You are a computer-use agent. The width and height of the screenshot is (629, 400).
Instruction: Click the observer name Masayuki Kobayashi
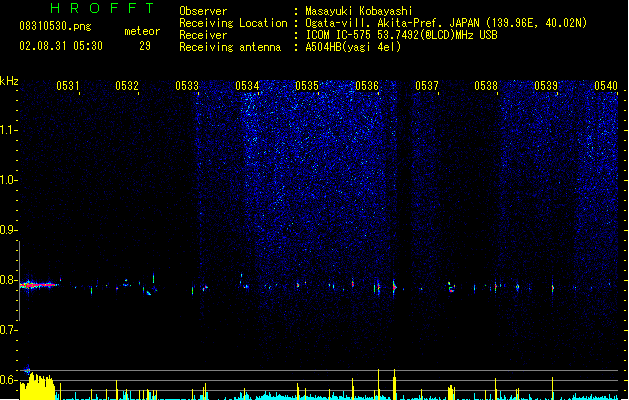359,11
